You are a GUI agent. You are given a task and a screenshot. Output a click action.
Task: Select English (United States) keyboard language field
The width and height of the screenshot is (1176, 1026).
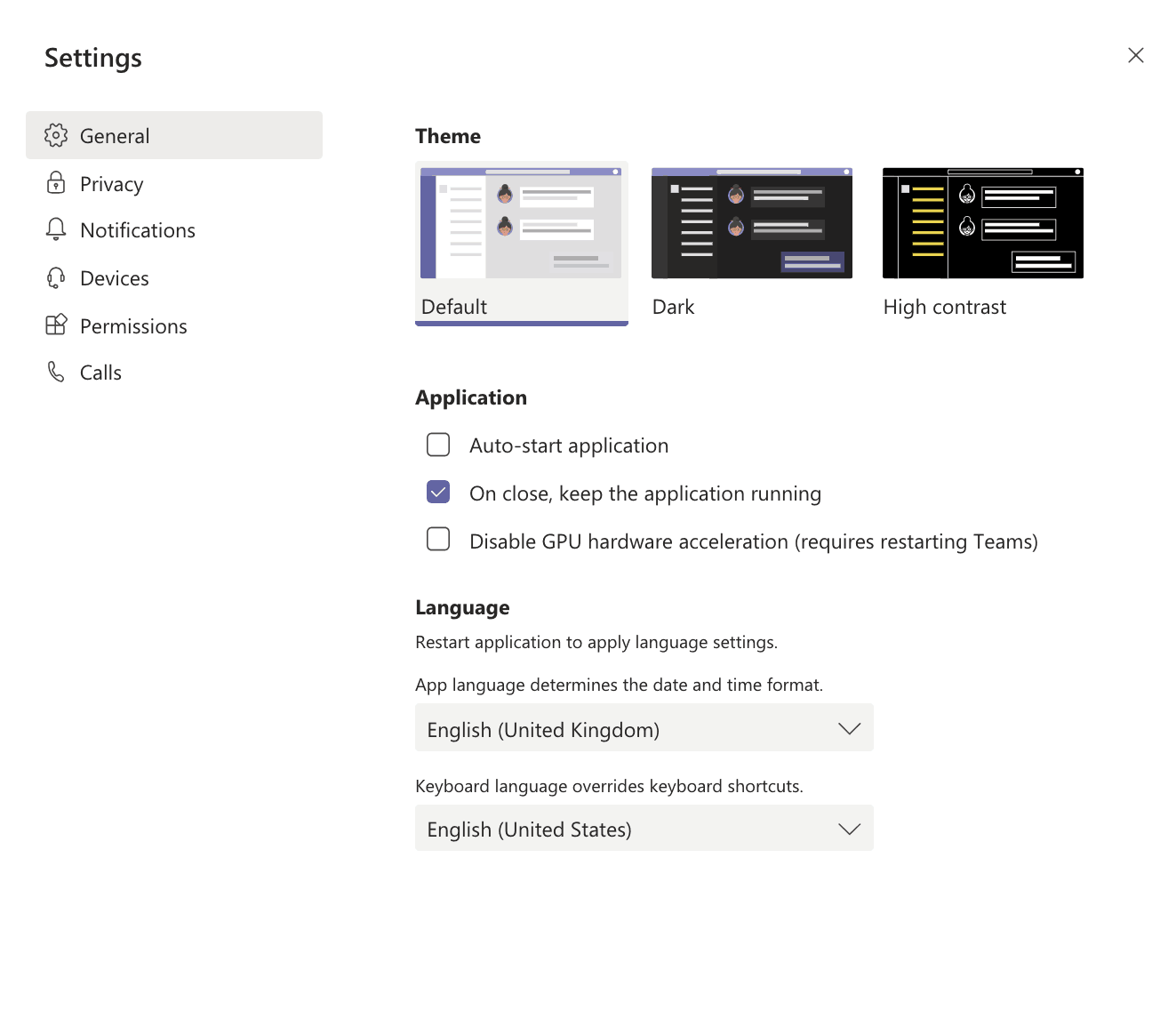coord(622,828)
